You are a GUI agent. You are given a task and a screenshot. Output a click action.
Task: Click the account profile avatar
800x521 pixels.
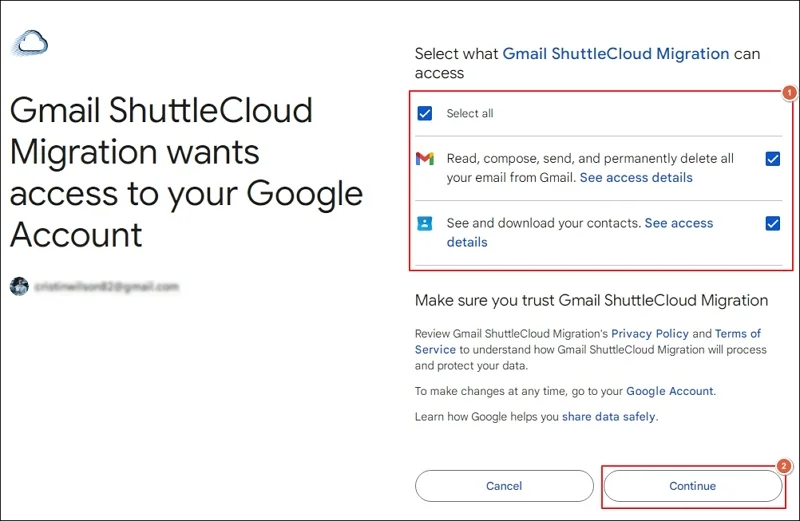(x=19, y=286)
